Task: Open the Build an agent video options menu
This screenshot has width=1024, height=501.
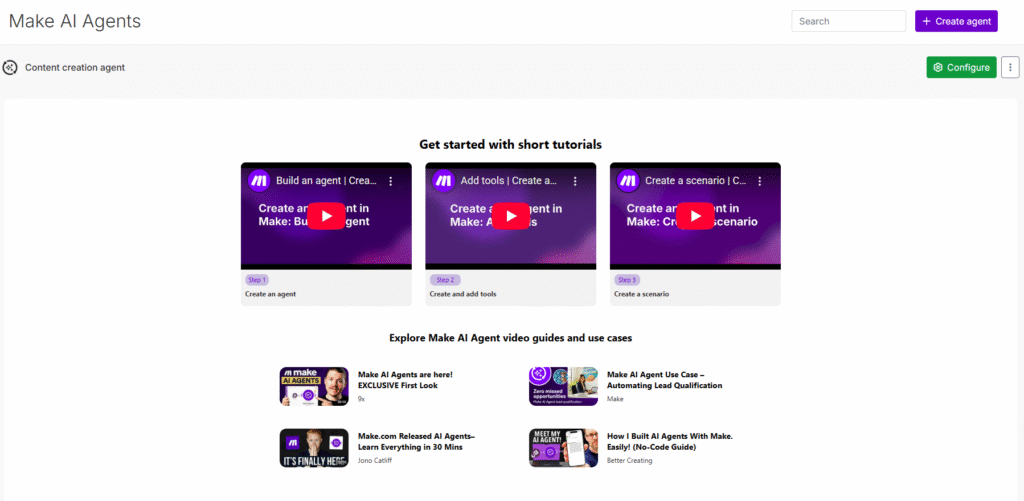Action: click(x=391, y=181)
